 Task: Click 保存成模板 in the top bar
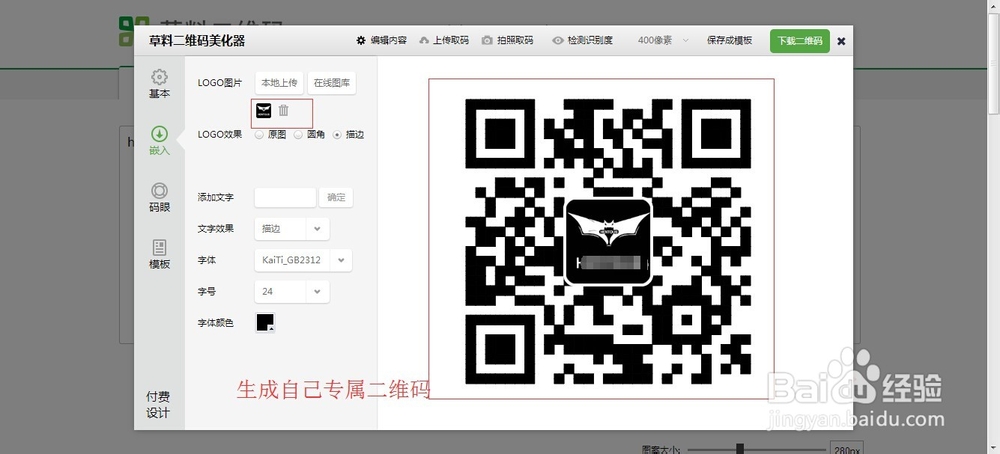point(730,40)
